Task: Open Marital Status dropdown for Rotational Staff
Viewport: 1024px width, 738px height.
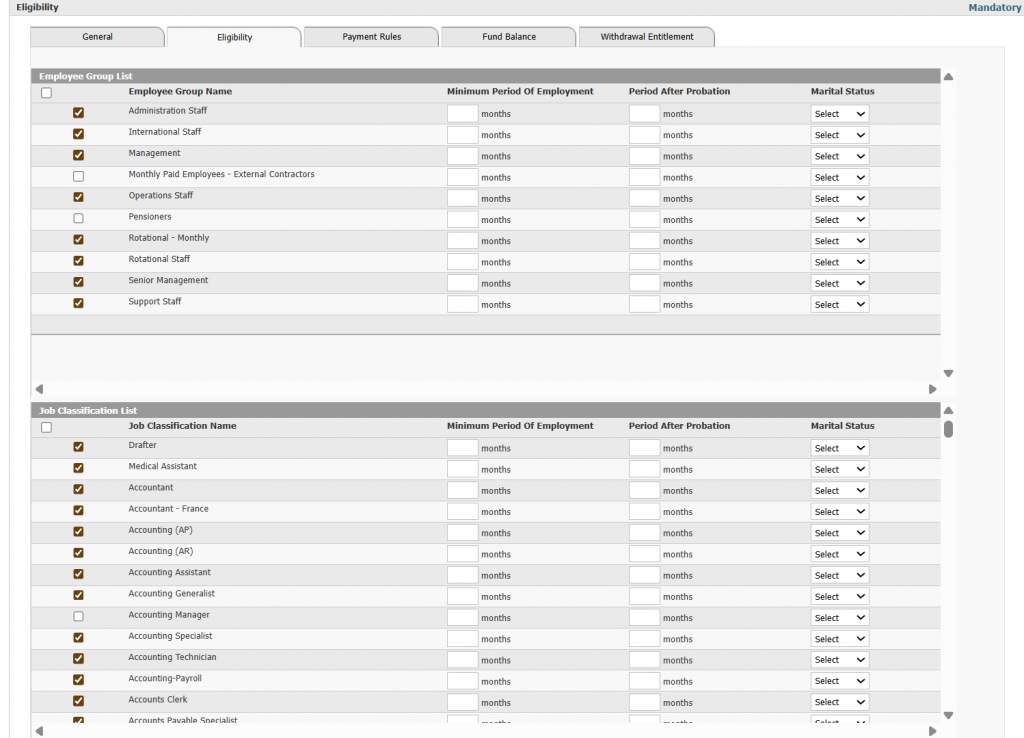Action: [840, 263]
